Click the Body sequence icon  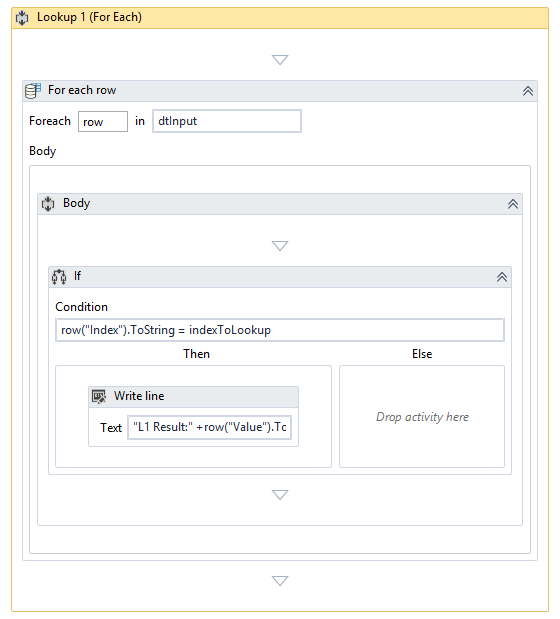48,204
